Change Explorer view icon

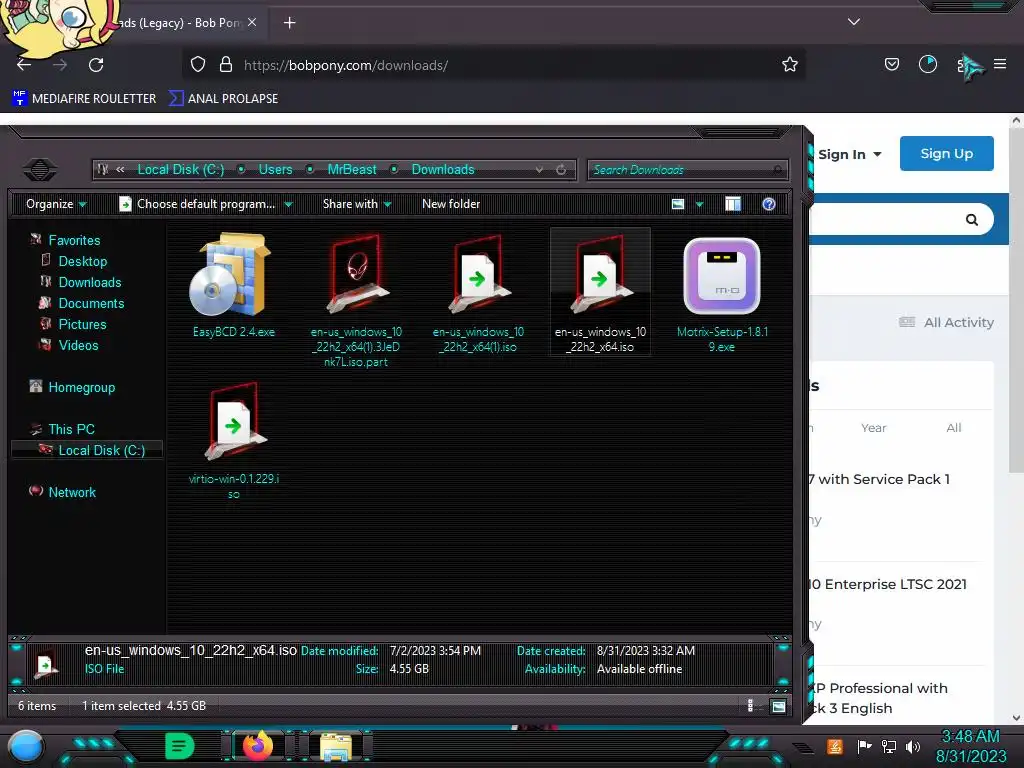click(x=678, y=204)
